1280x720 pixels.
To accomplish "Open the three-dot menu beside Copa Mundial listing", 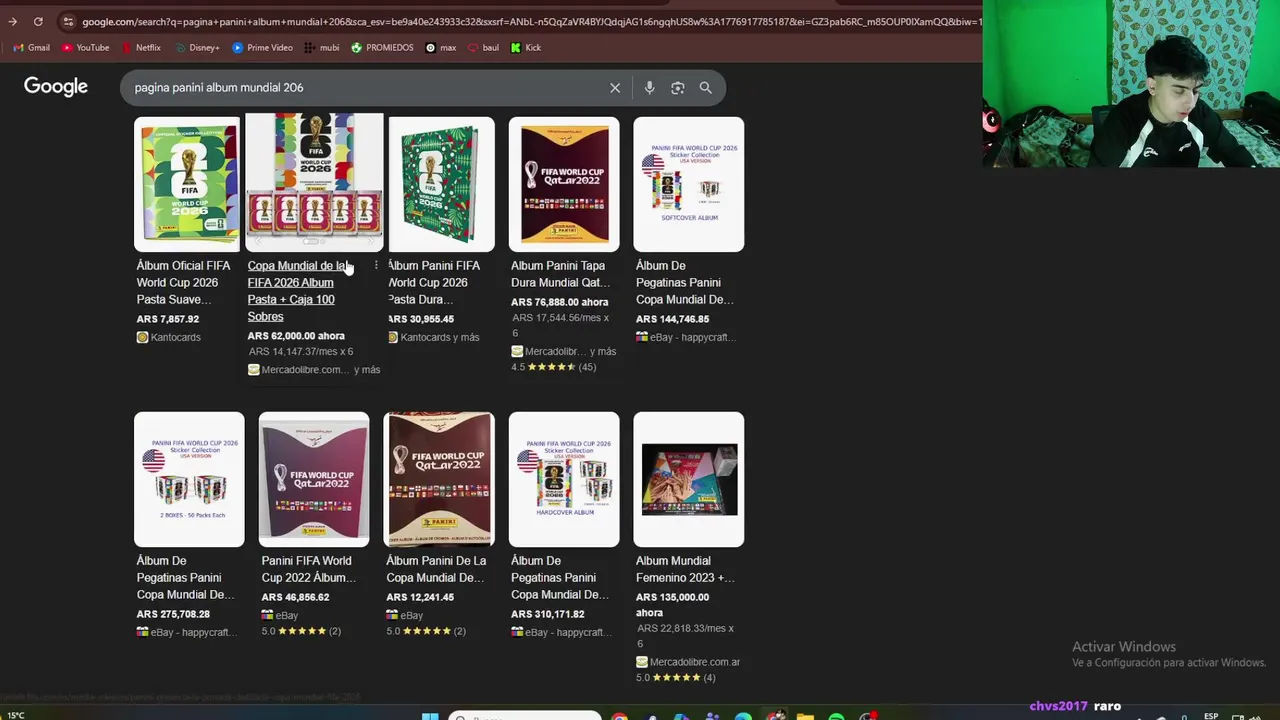I will [x=376, y=265].
